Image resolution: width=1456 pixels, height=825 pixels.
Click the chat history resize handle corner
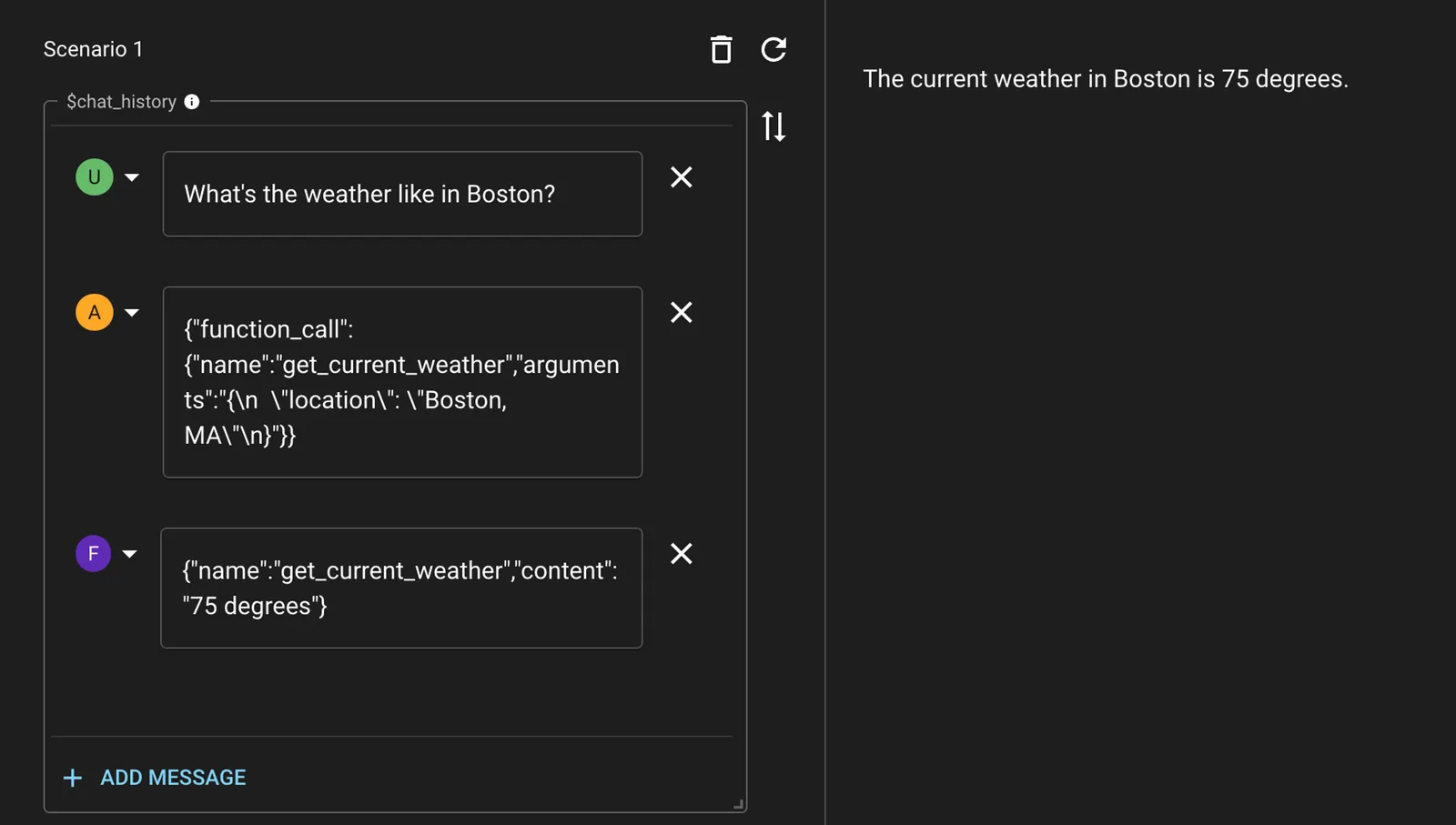[x=739, y=804]
